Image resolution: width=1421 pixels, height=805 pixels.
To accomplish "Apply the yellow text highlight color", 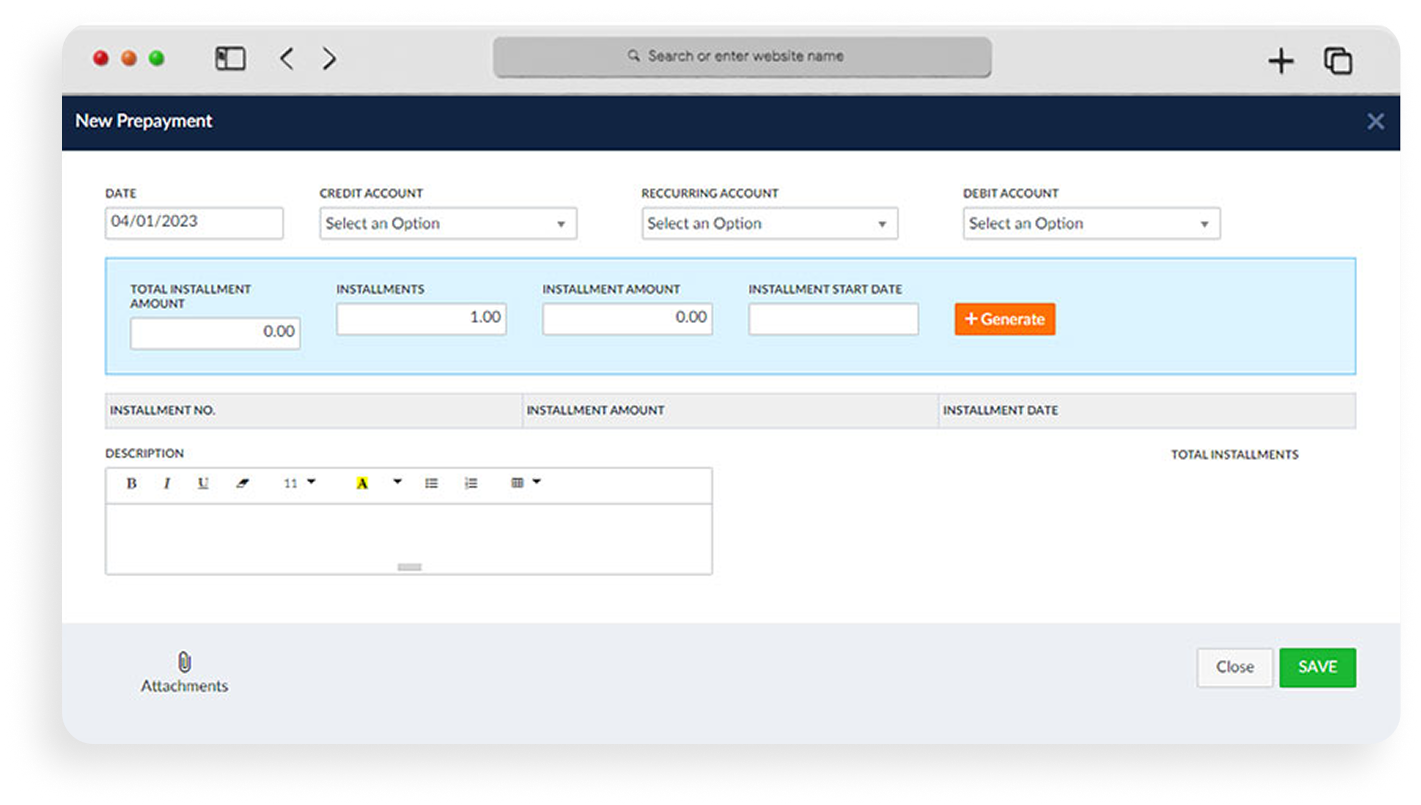I will pyautogui.click(x=362, y=484).
